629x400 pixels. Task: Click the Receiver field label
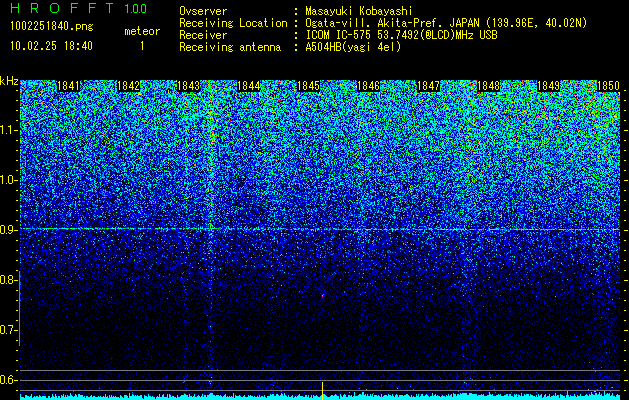click(x=203, y=35)
